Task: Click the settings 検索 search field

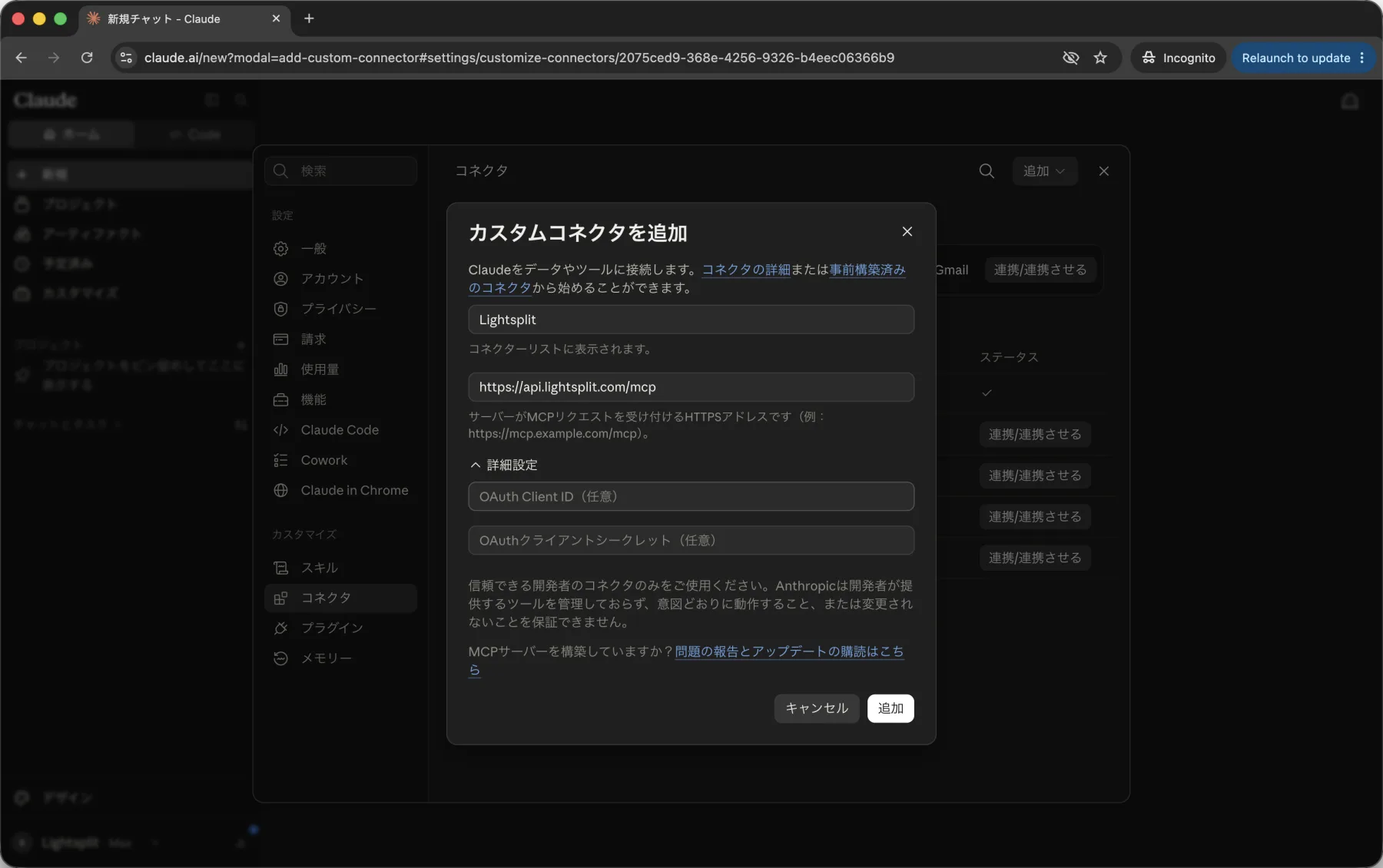Action: point(341,171)
